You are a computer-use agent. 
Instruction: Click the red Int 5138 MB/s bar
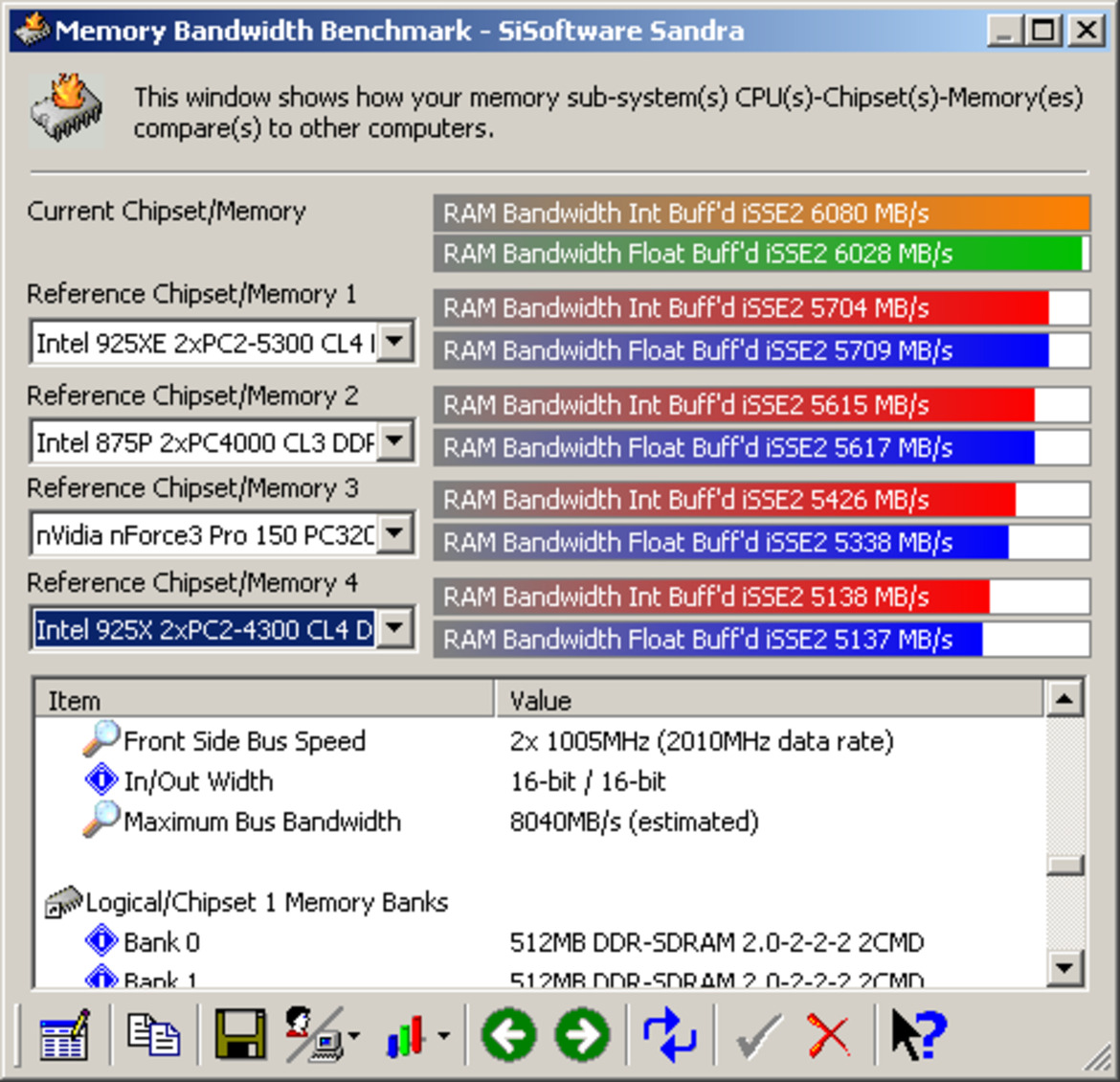coord(761,596)
